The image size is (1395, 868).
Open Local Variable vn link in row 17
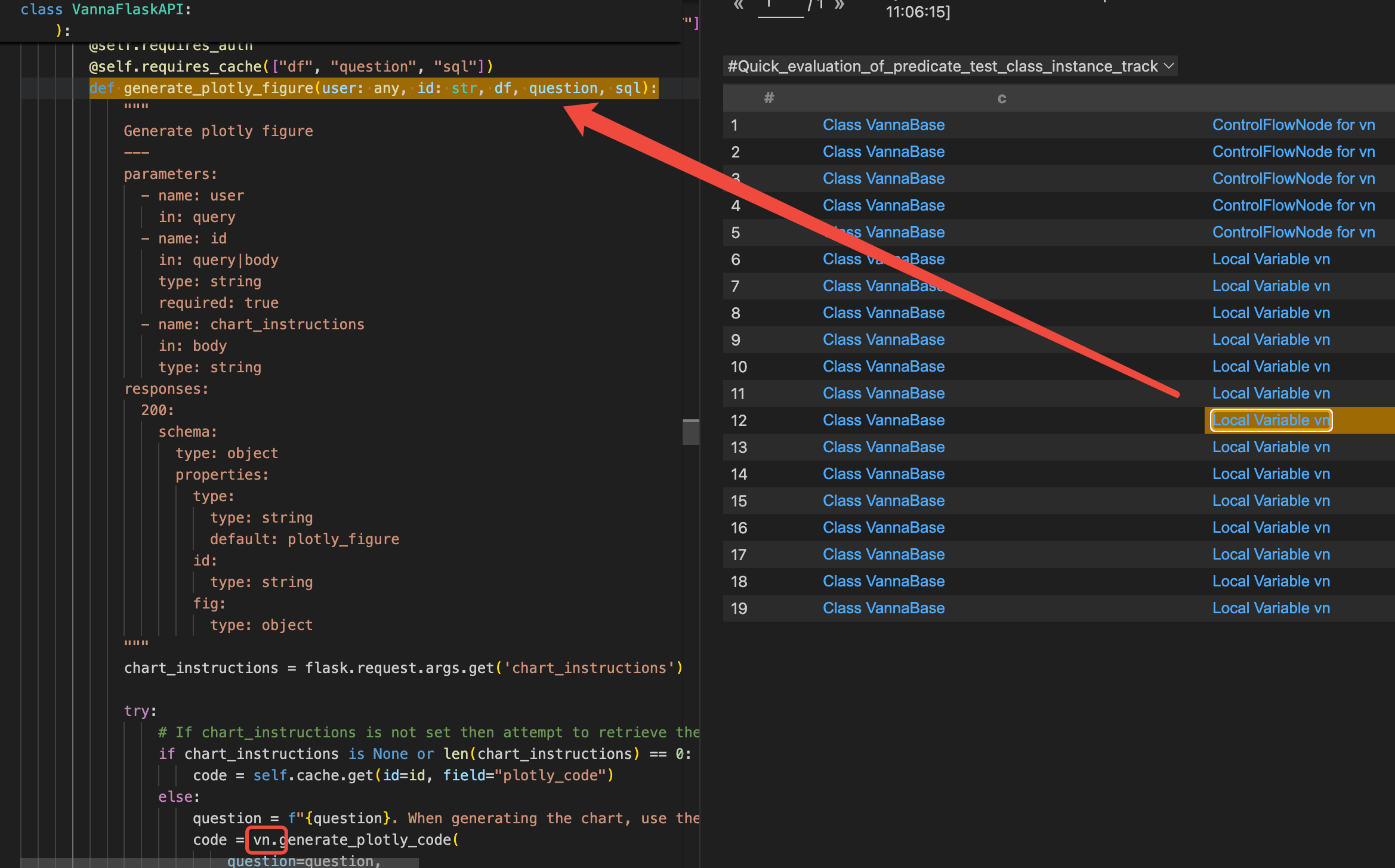point(1271,554)
